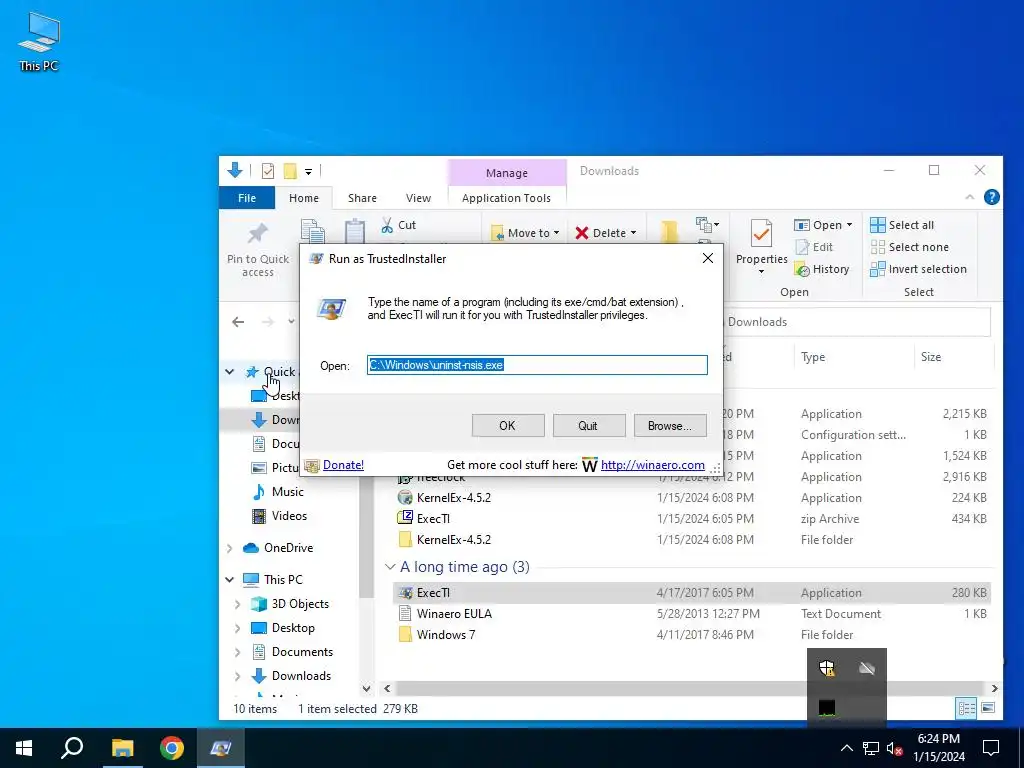1024x768 pixels.
Task: Click the Donate! link
Action: pos(343,465)
